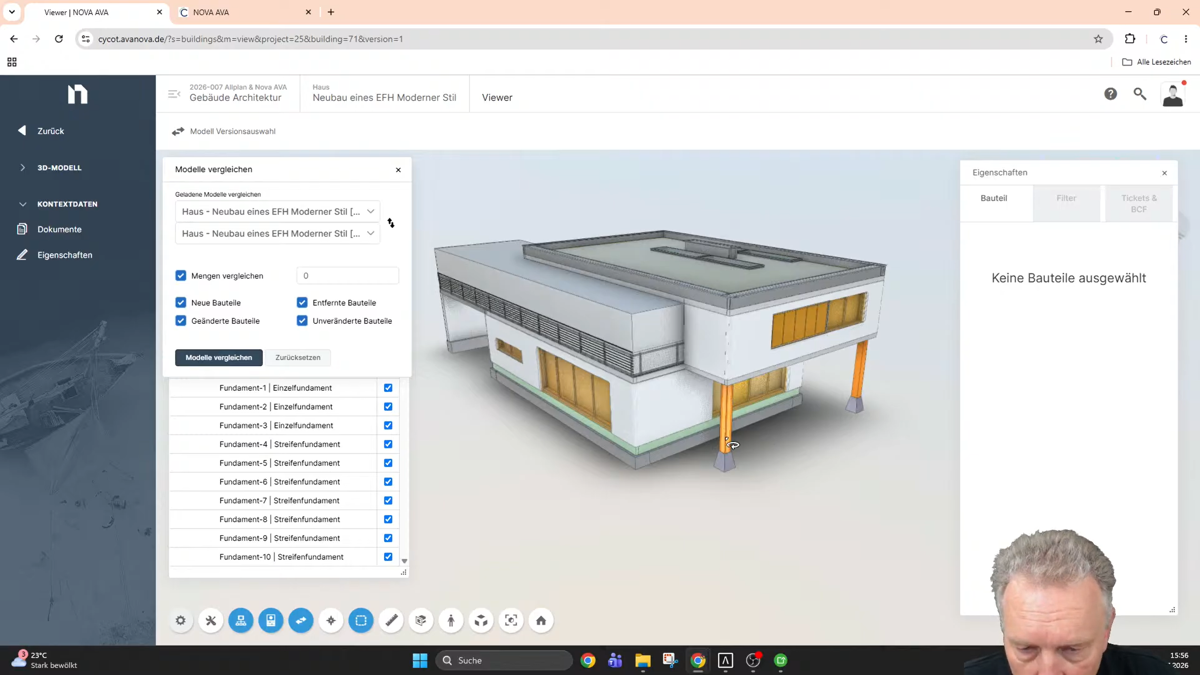
Task: Toggle the model structure tree icon
Action: (241, 621)
